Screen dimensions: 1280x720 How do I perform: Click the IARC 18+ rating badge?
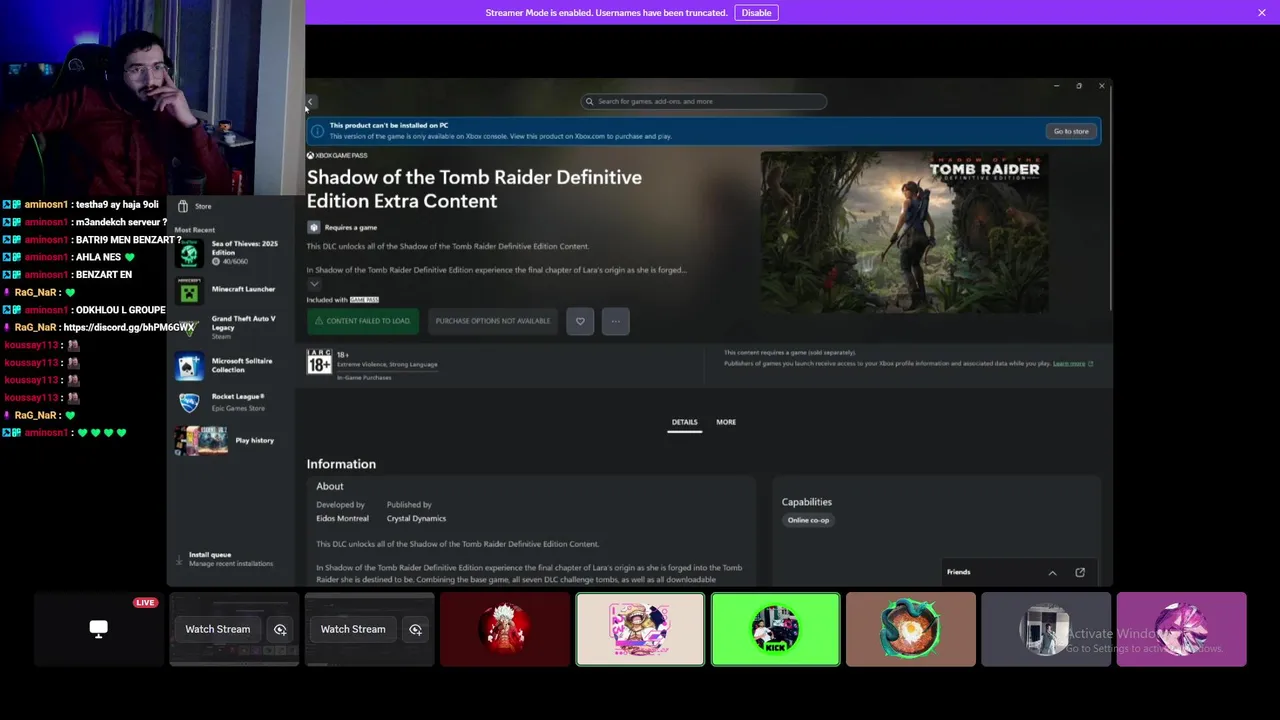[x=319, y=363]
